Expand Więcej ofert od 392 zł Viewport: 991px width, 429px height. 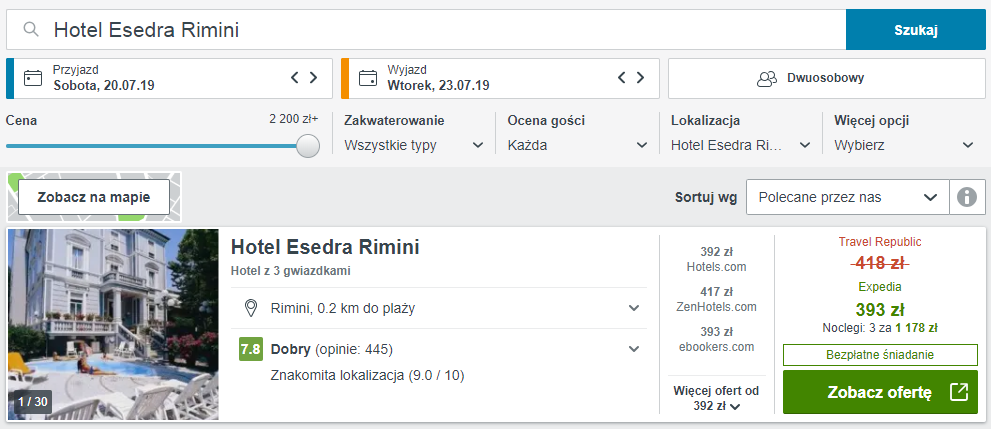tap(716, 398)
